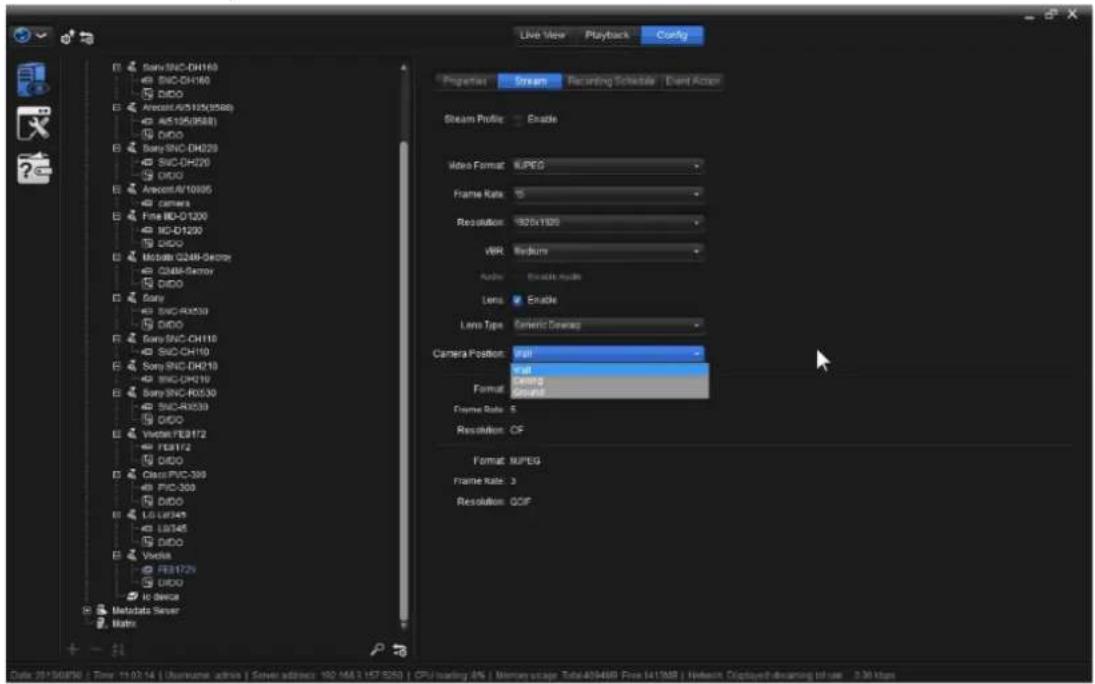Click the DIDO icon under Mobotix Q24M
This screenshot has width=1095, height=684.
click(x=147, y=284)
